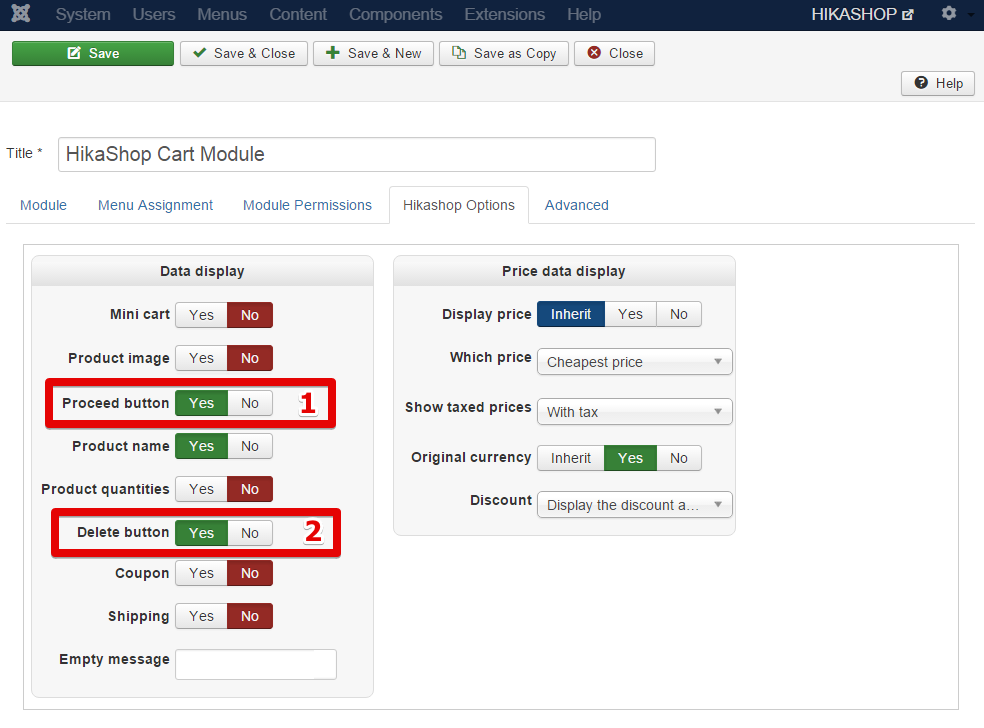Image resolution: width=984 pixels, height=728 pixels.
Task: Open the Help menu in top bar
Action: (x=584, y=14)
